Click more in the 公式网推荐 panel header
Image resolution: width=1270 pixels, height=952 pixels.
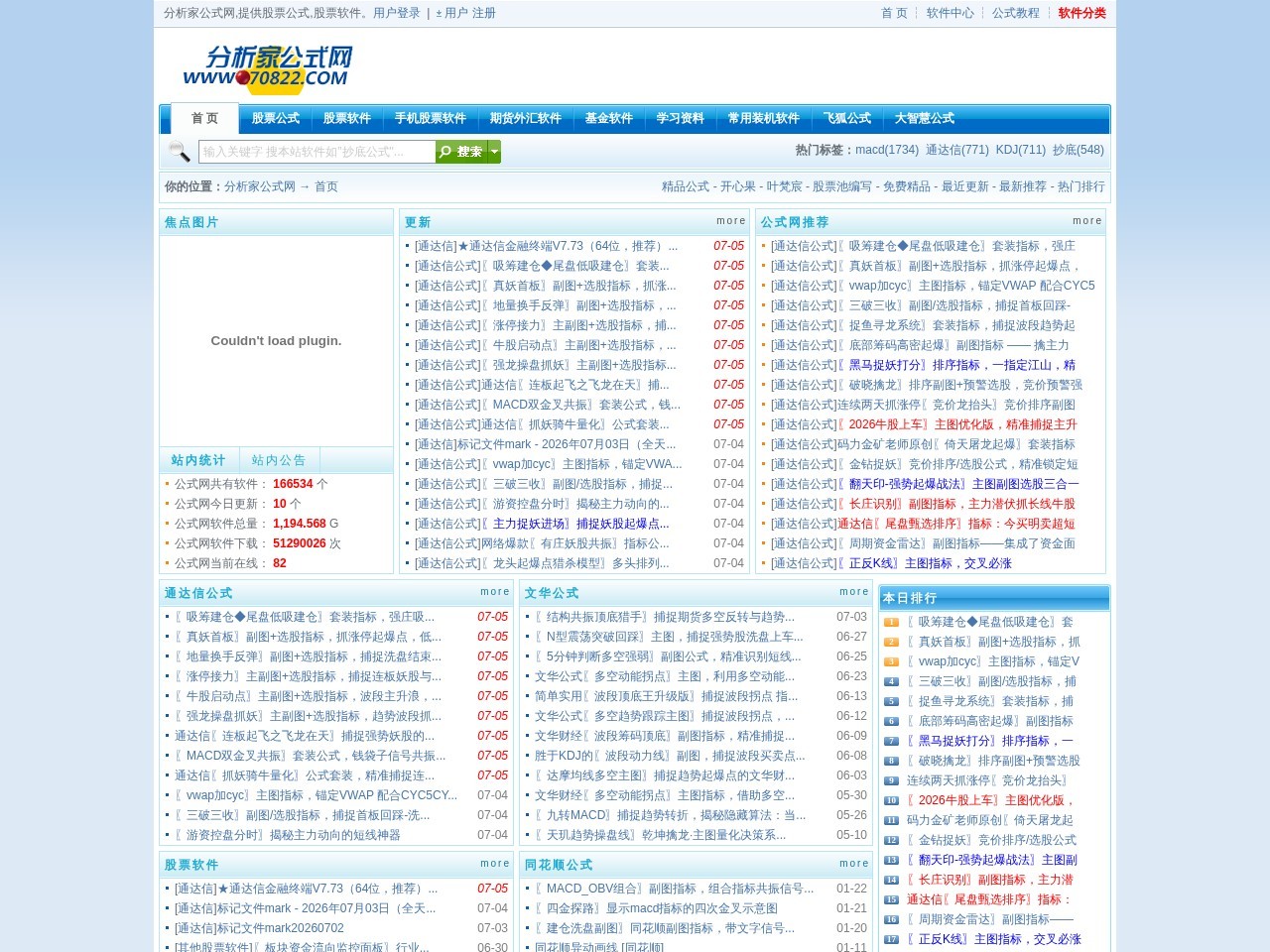point(1087,221)
